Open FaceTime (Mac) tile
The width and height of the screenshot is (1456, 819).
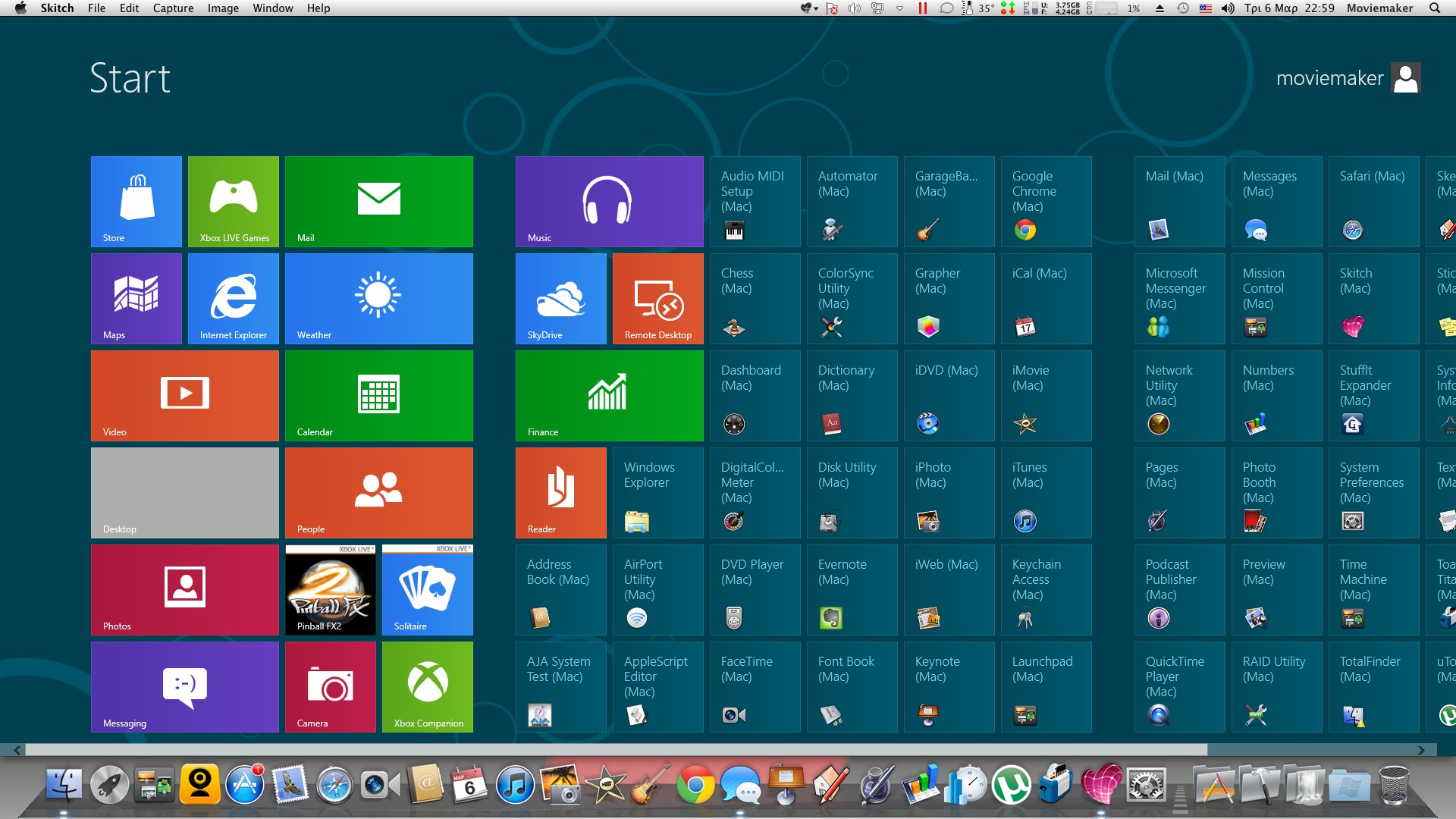(x=755, y=687)
